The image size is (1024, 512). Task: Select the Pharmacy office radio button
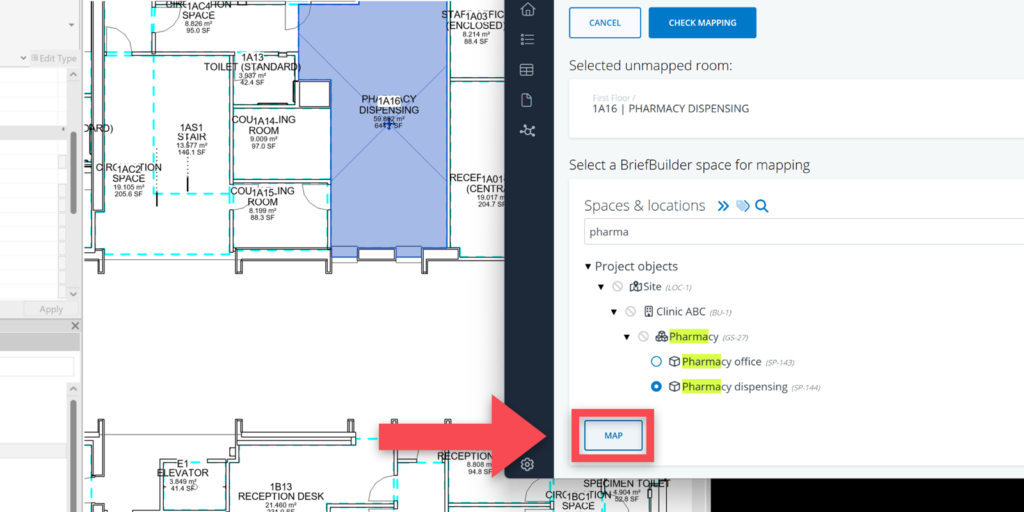tap(656, 361)
